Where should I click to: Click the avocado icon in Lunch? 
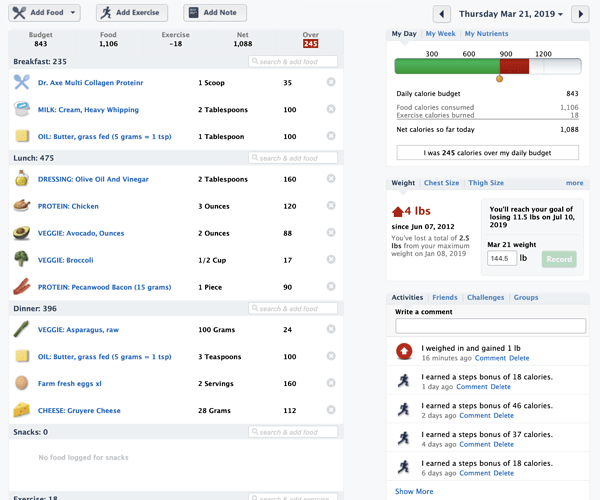(x=21, y=233)
